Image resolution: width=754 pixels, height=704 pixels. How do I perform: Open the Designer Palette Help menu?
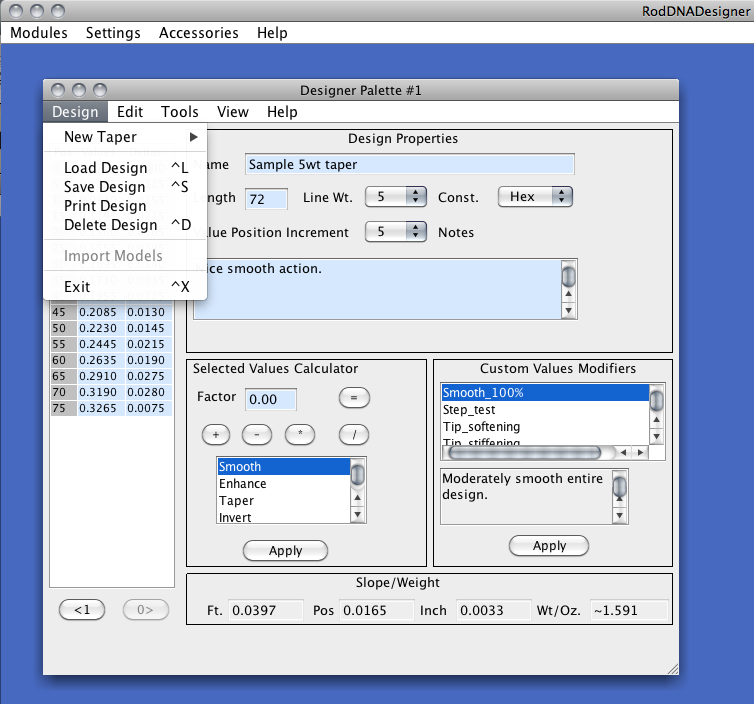[282, 112]
